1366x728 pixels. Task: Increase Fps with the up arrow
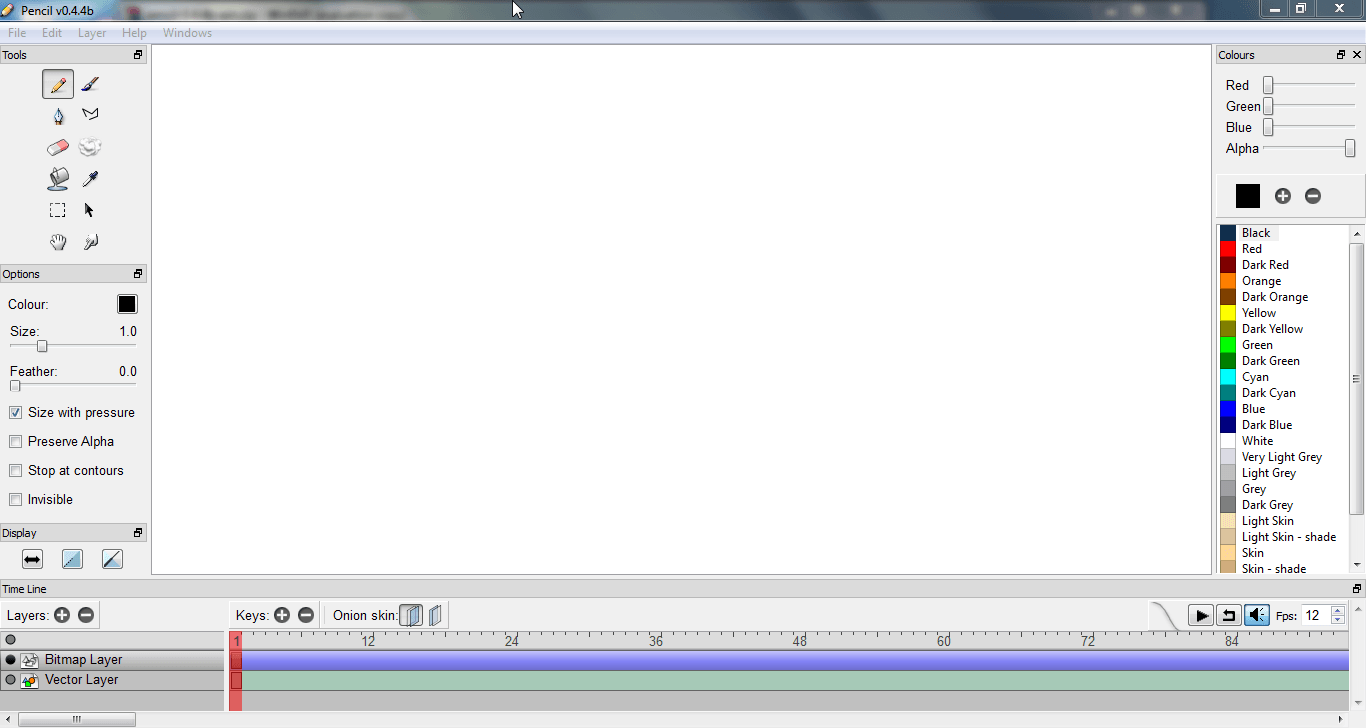pyautogui.click(x=1338, y=611)
